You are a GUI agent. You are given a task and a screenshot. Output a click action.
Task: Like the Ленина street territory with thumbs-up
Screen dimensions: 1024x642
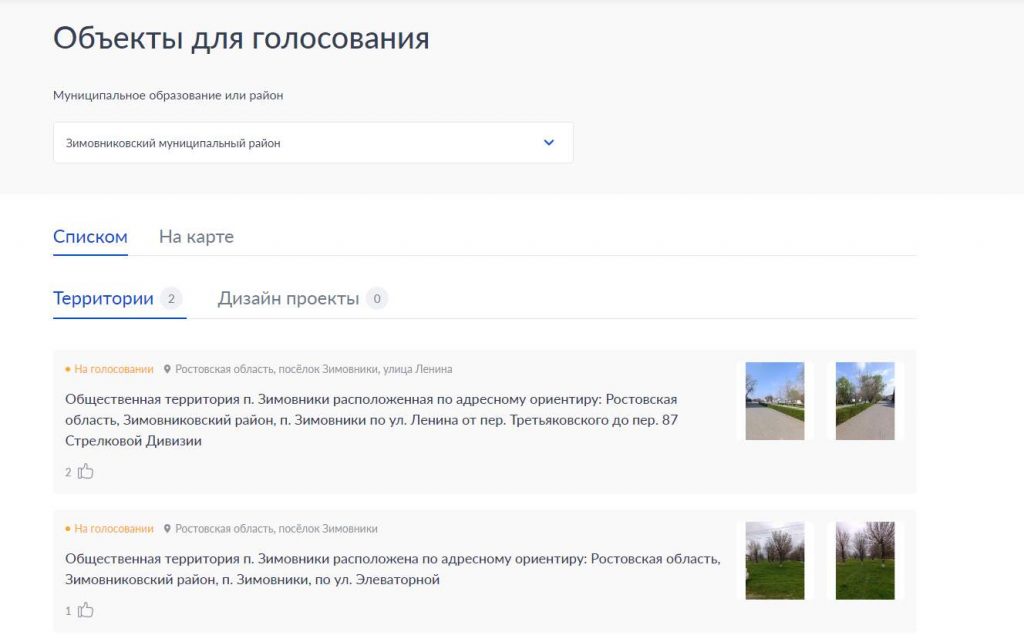pyautogui.click(x=85, y=471)
